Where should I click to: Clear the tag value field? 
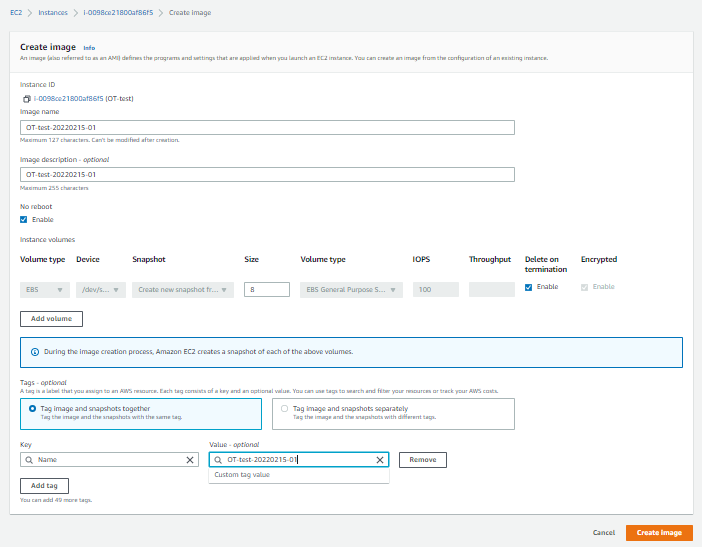point(380,460)
